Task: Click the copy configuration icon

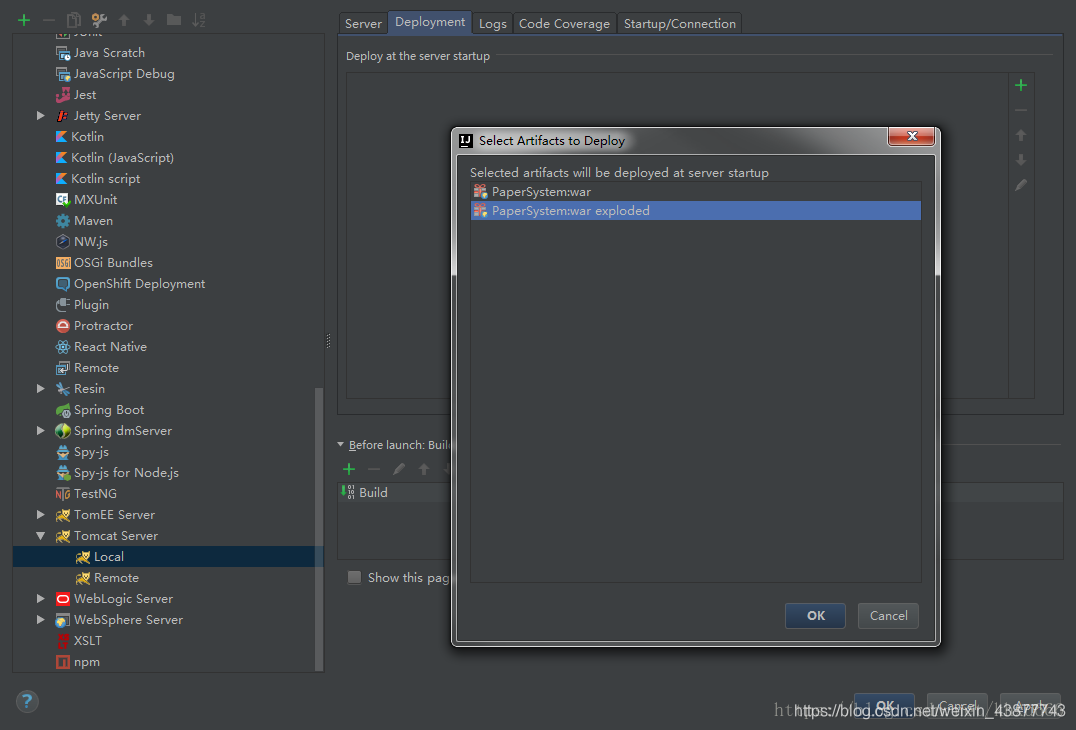Action: point(73,20)
